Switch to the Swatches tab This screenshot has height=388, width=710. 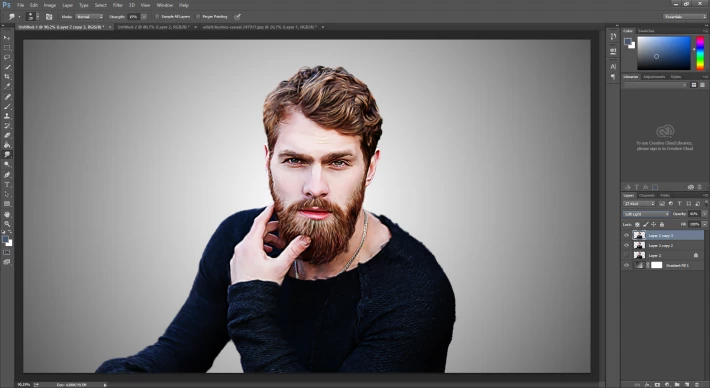point(646,31)
